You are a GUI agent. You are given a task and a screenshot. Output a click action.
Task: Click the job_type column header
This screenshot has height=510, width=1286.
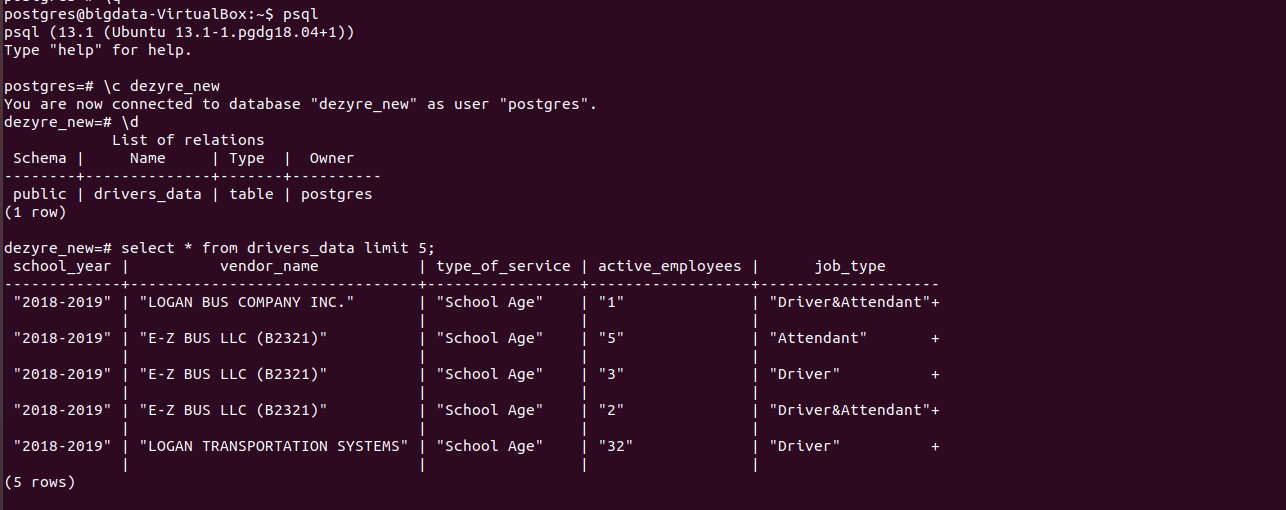tap(849, 266)
